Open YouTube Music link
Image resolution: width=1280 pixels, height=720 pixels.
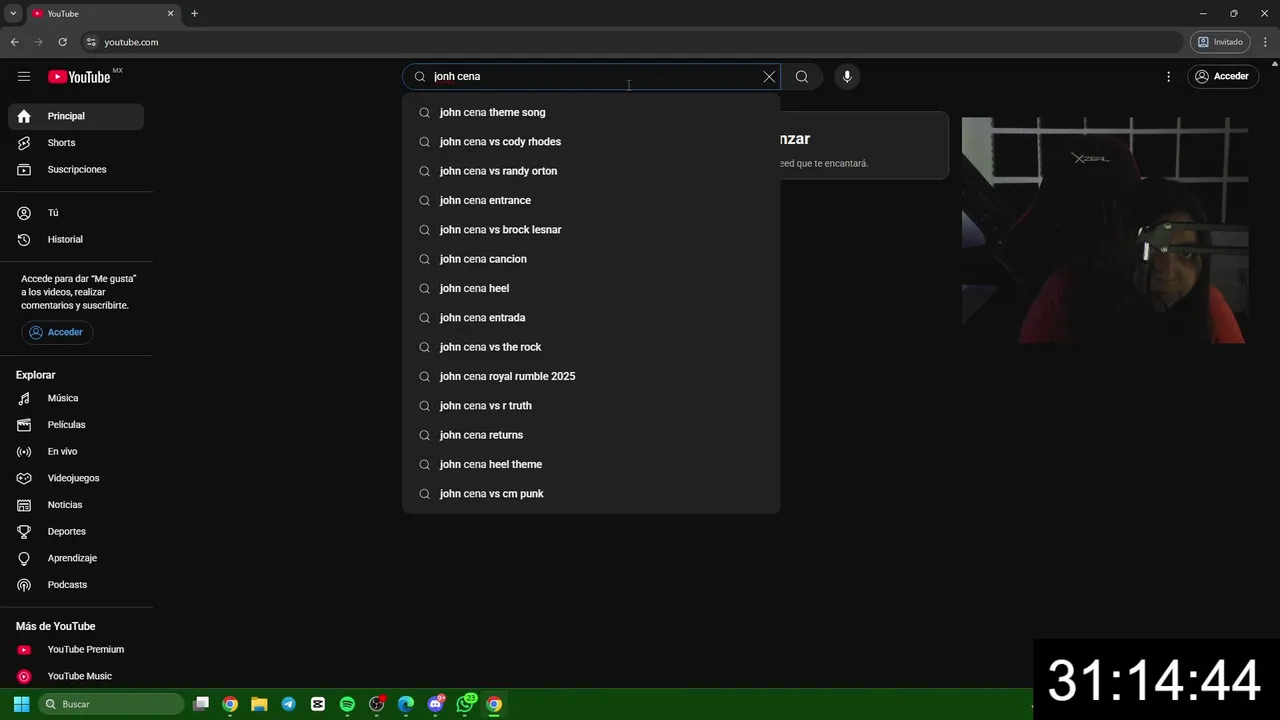tap(76, 676)
